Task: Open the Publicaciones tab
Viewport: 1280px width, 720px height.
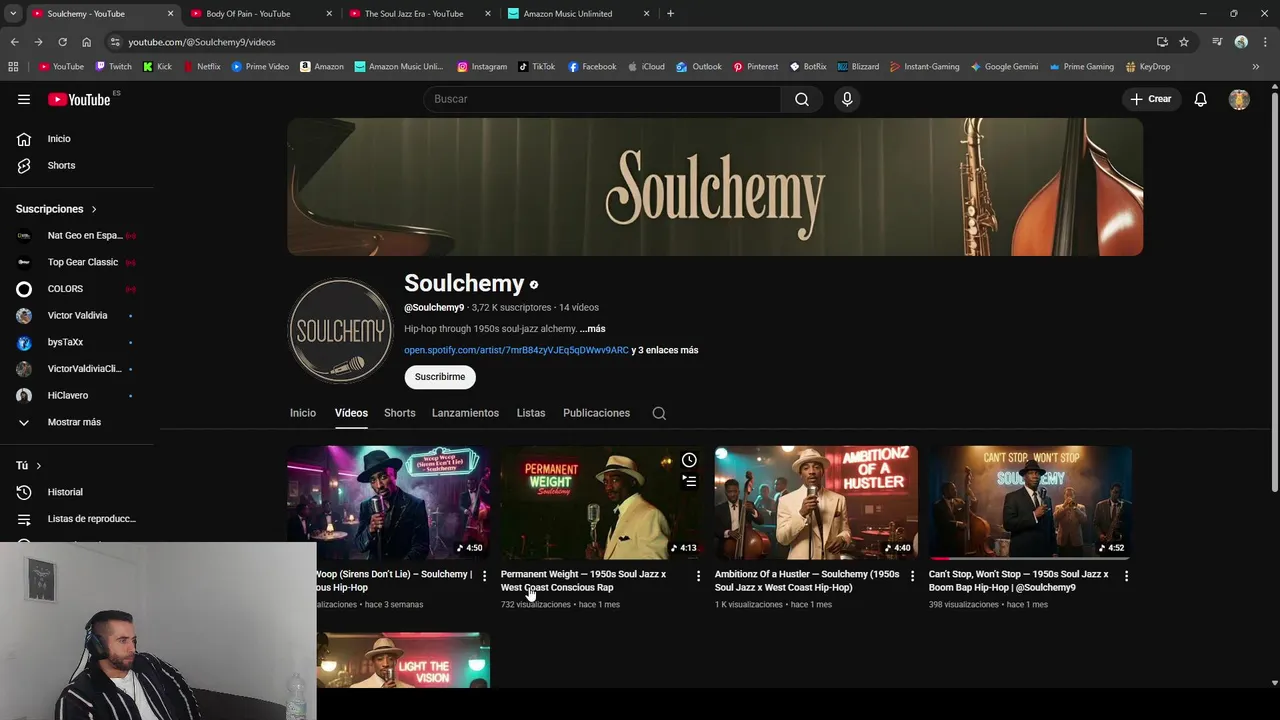Action: pos(596,413)
